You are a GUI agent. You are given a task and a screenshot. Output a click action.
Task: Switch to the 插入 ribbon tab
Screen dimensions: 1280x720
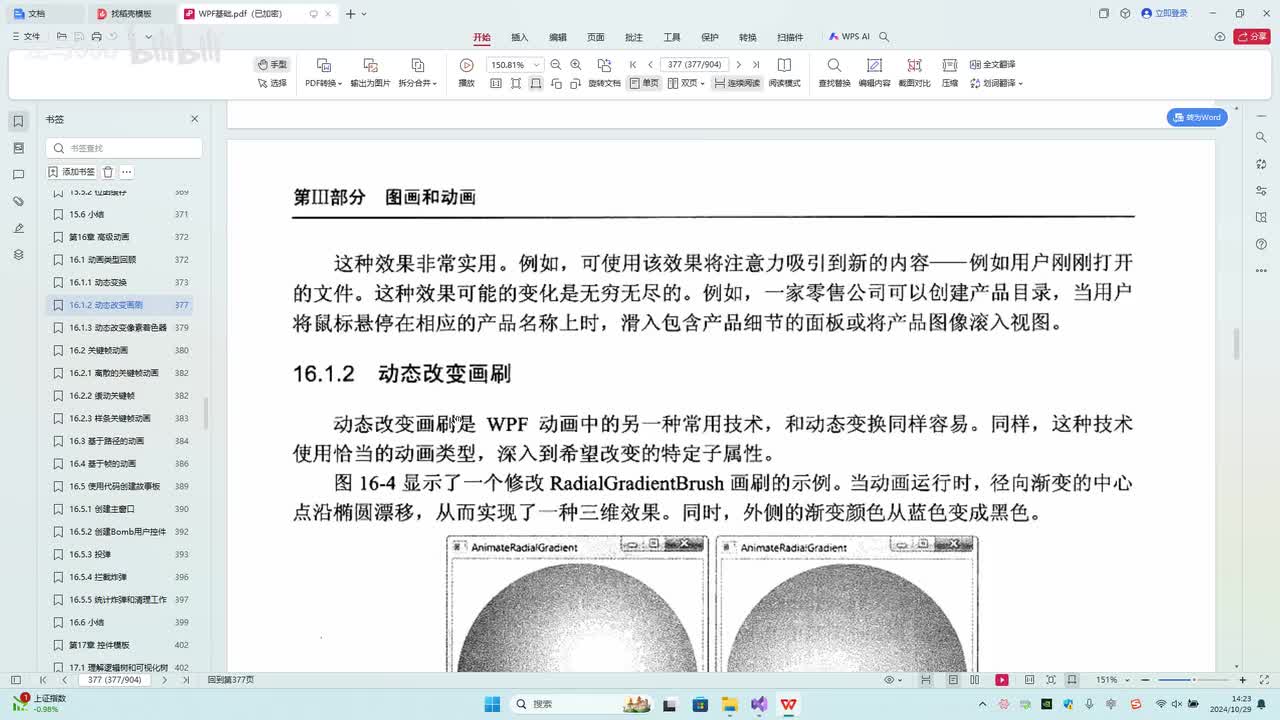click(x=520, y=37)
